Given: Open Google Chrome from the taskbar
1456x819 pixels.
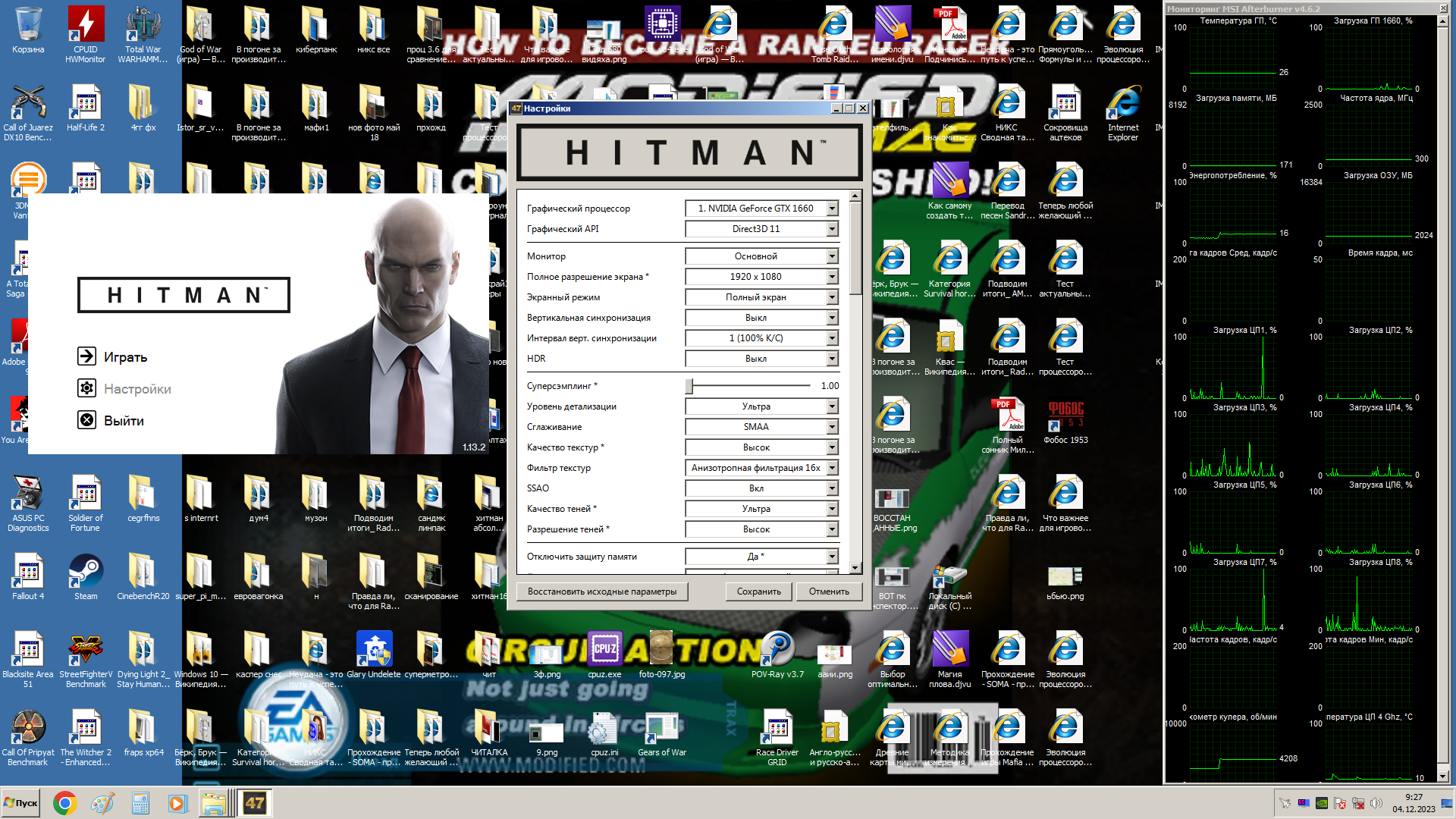Looking at the screenshot, I should pyautogui.click(x=64, y=803).
